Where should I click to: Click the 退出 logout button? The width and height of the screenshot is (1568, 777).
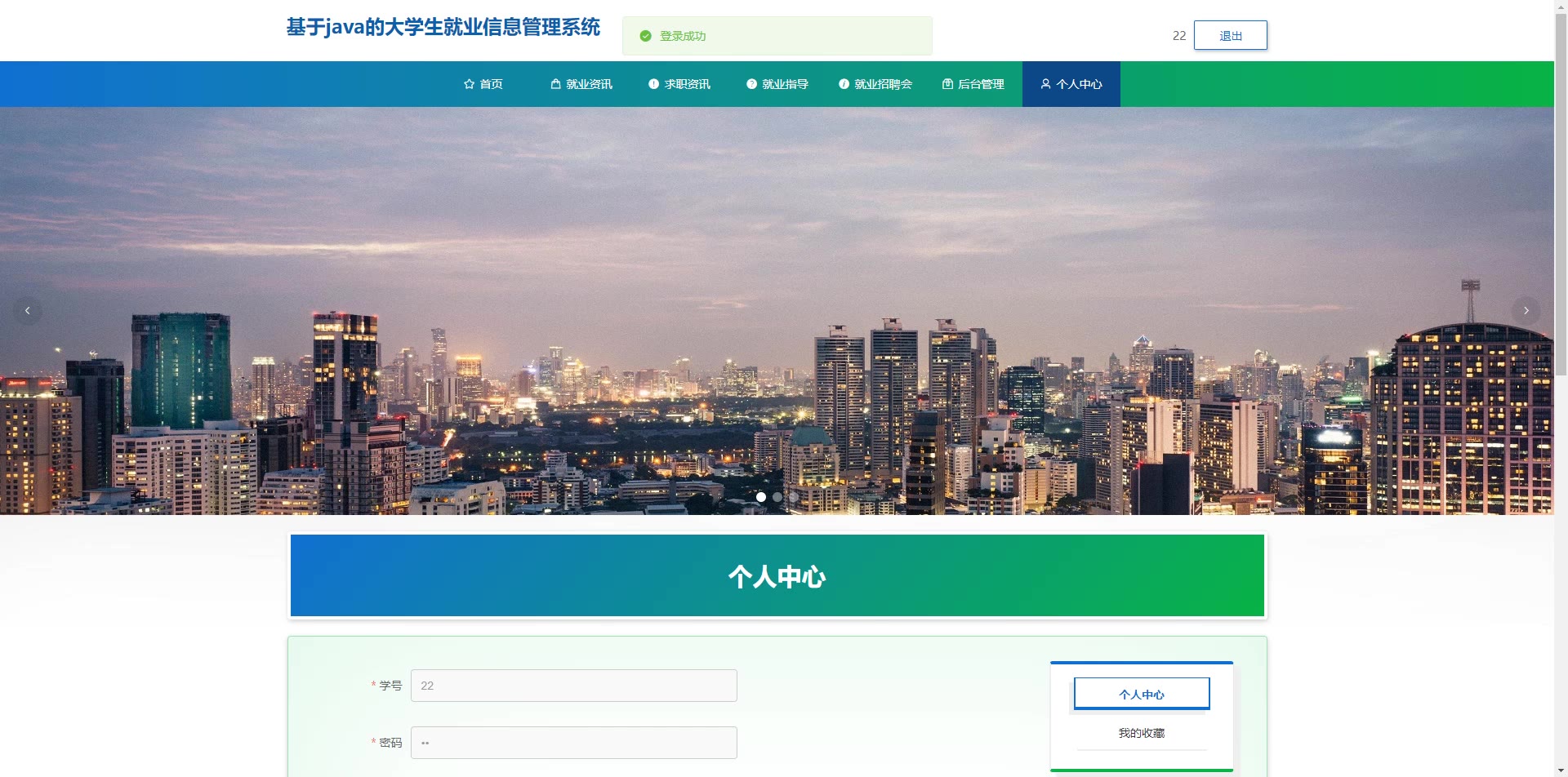click(x=1231, y=35)
